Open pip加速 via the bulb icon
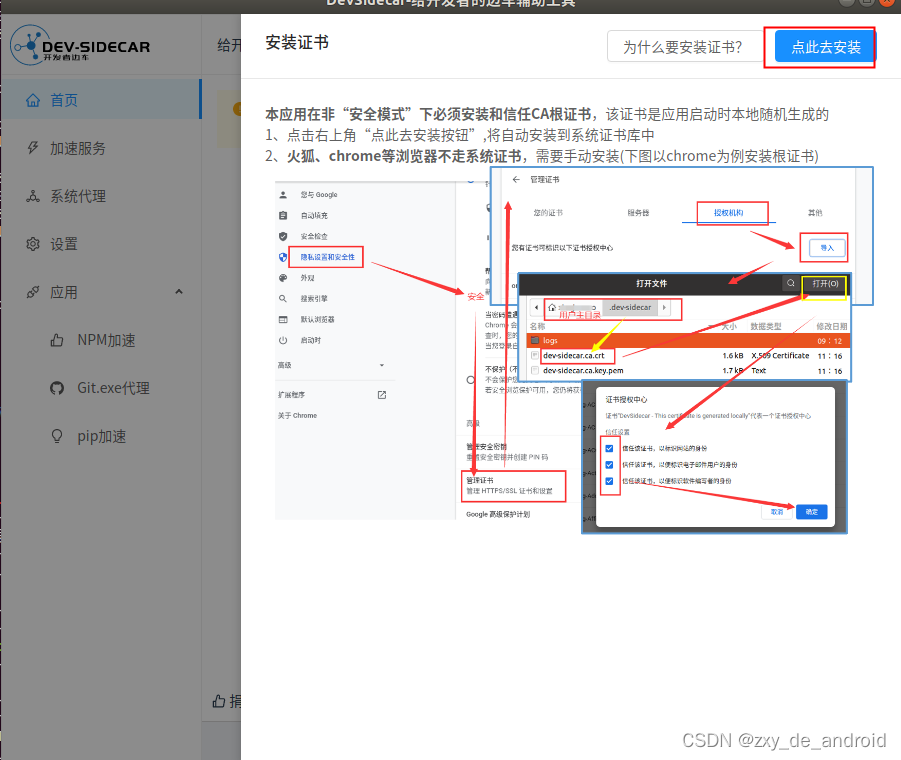Screen dimensions: 901x760 coord(57,437)
